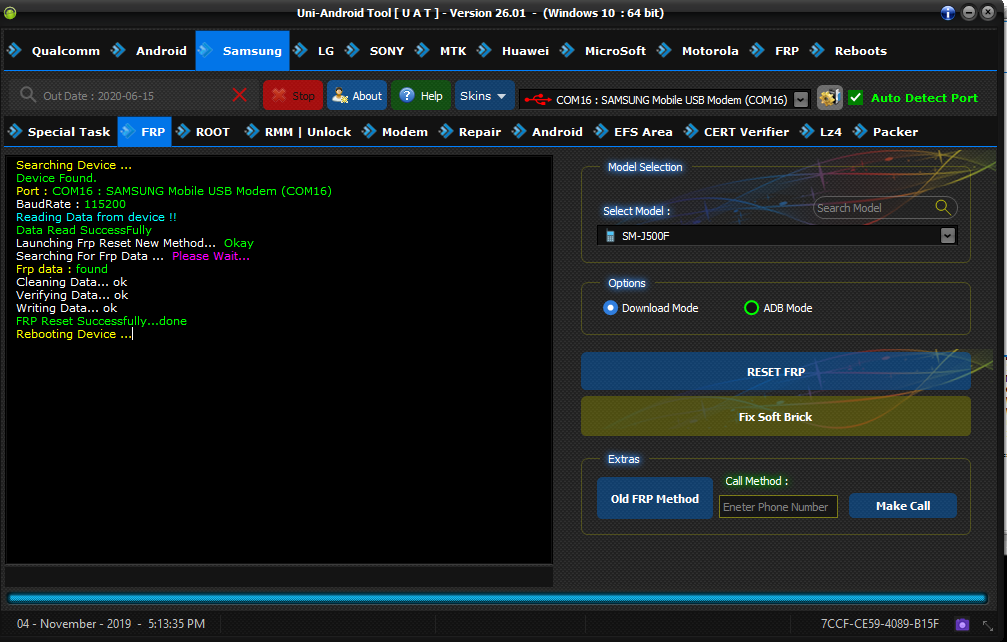Click the Old FRP Method button

click(x=654, y=499)
